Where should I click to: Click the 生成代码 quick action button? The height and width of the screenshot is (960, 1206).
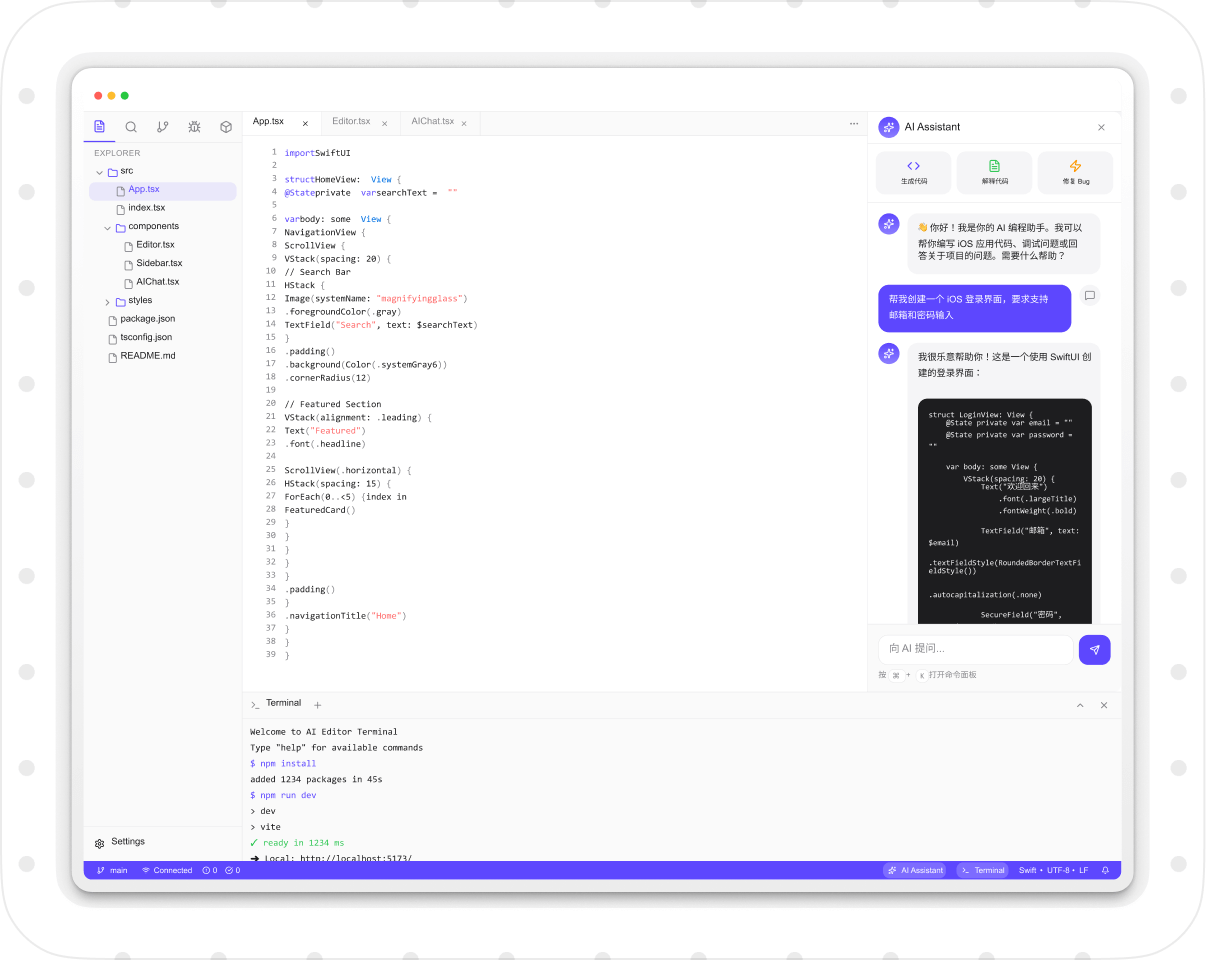click(913, 172)
